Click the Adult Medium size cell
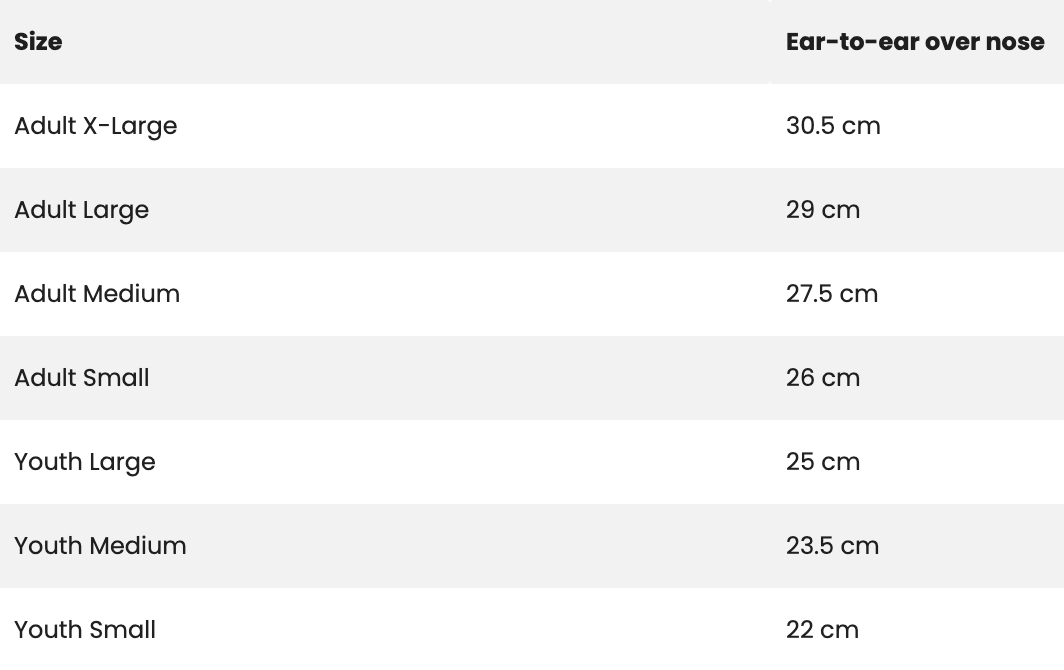Viewport: 1064px width, 670px height. [97, 294]
